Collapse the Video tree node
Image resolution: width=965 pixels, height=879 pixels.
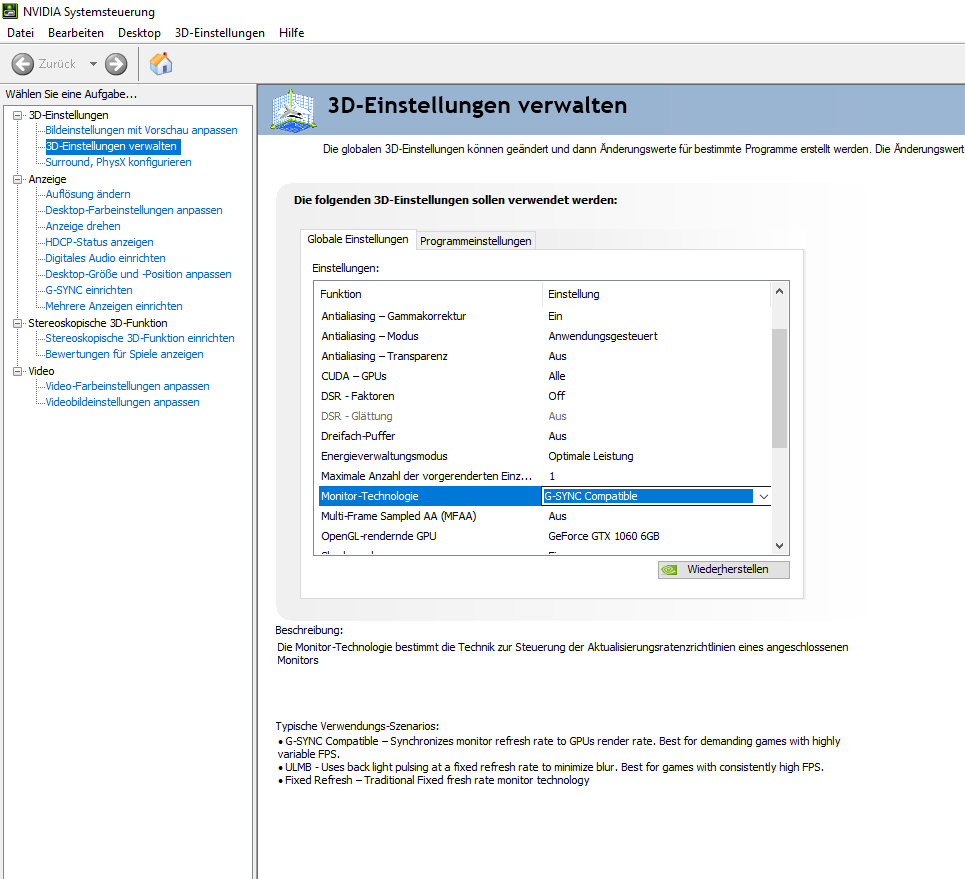tap(18, 371)
